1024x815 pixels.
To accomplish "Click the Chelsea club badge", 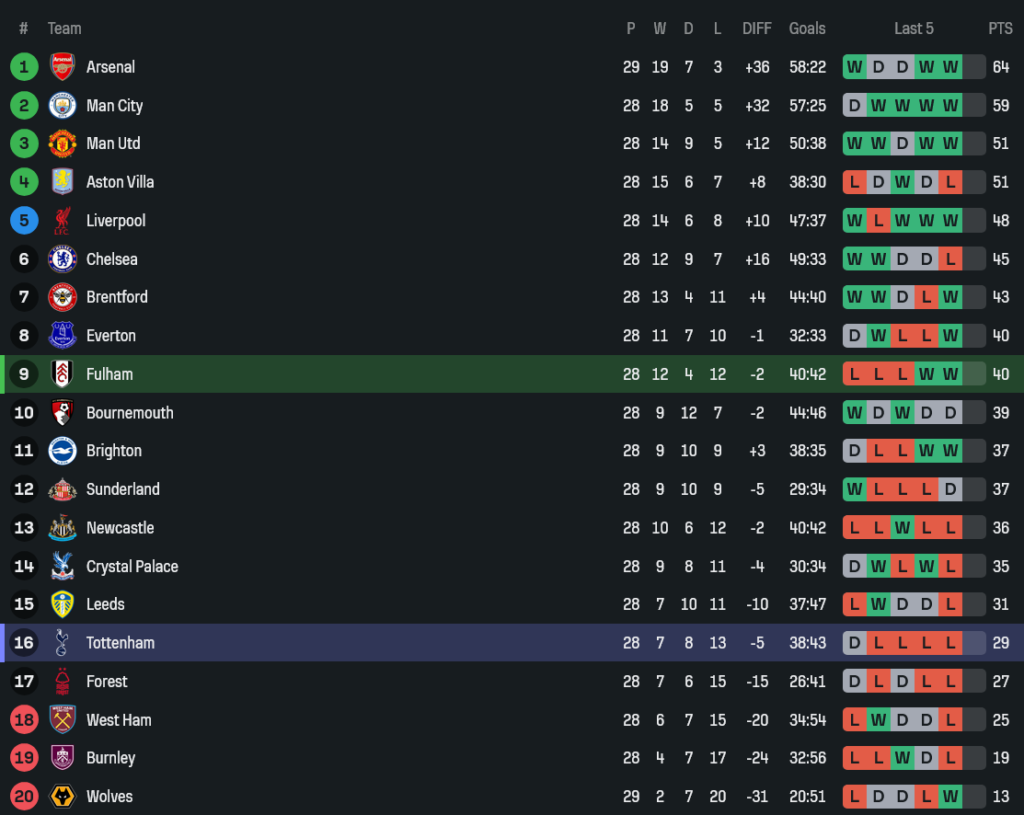I will click(62, 259).
